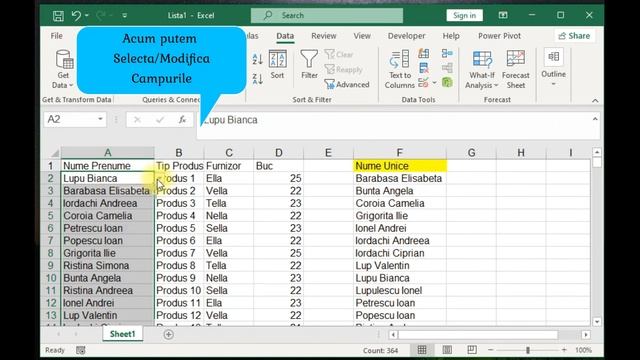Open Advanced filter options
640x360 pixels.
(347, 84)
